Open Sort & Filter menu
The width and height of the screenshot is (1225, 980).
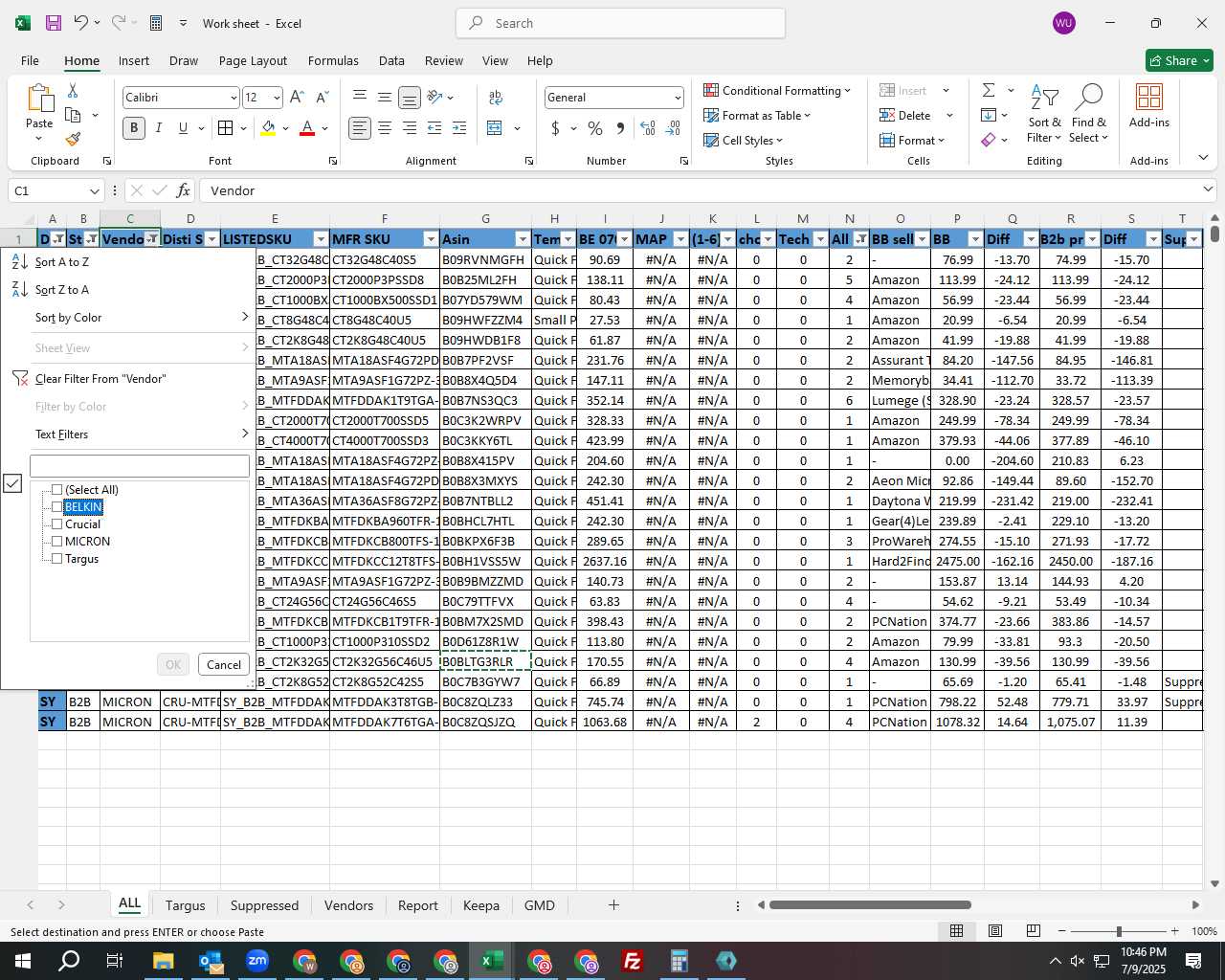[x=1044, y=114]
